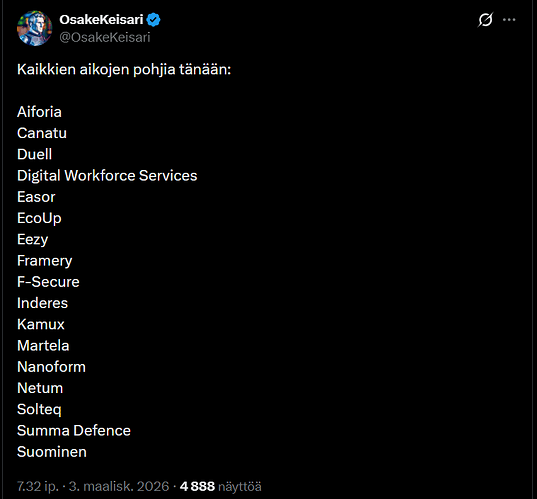This screenshot has width=537, height=499.
Task: Open the @OsakeKeisari handle link
Action: pos(104,37)
